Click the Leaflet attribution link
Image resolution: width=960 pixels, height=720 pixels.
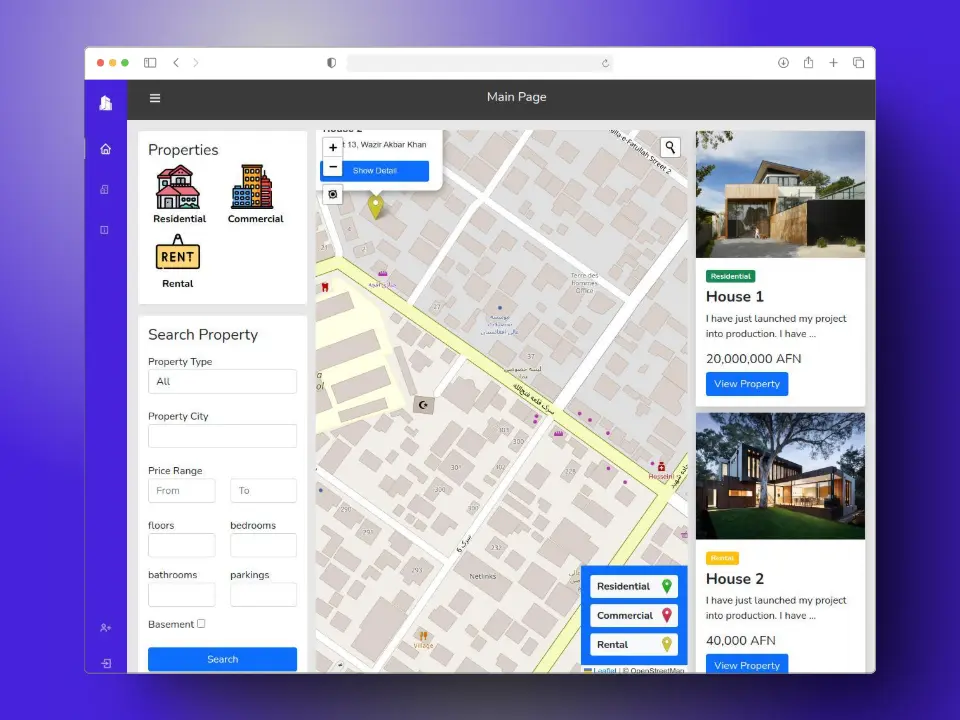(604, 670)
